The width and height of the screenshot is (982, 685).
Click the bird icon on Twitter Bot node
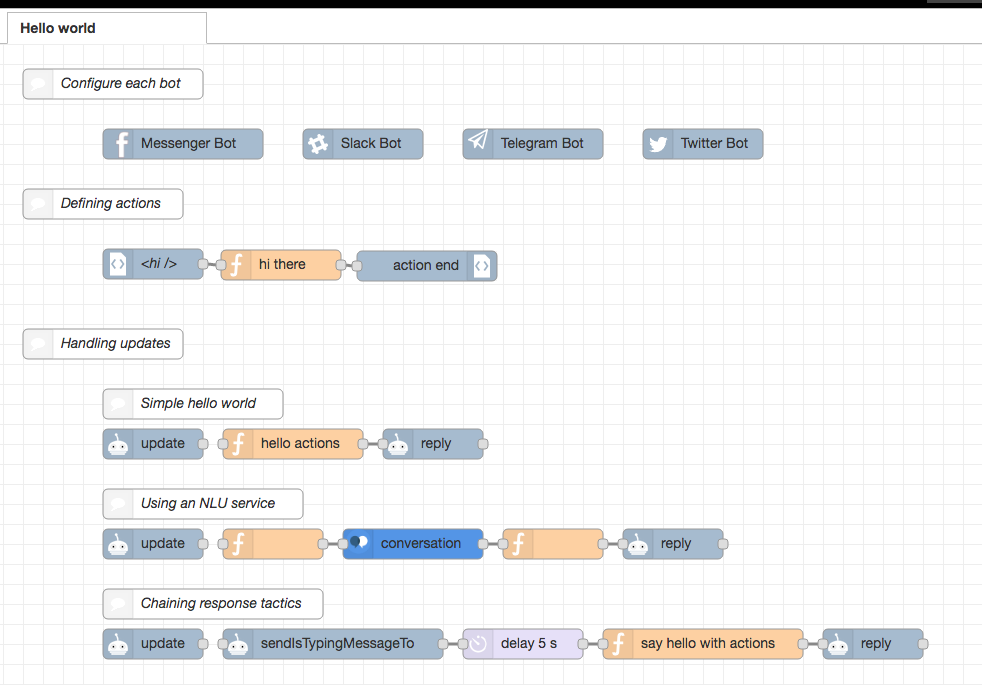click(658, 144)
